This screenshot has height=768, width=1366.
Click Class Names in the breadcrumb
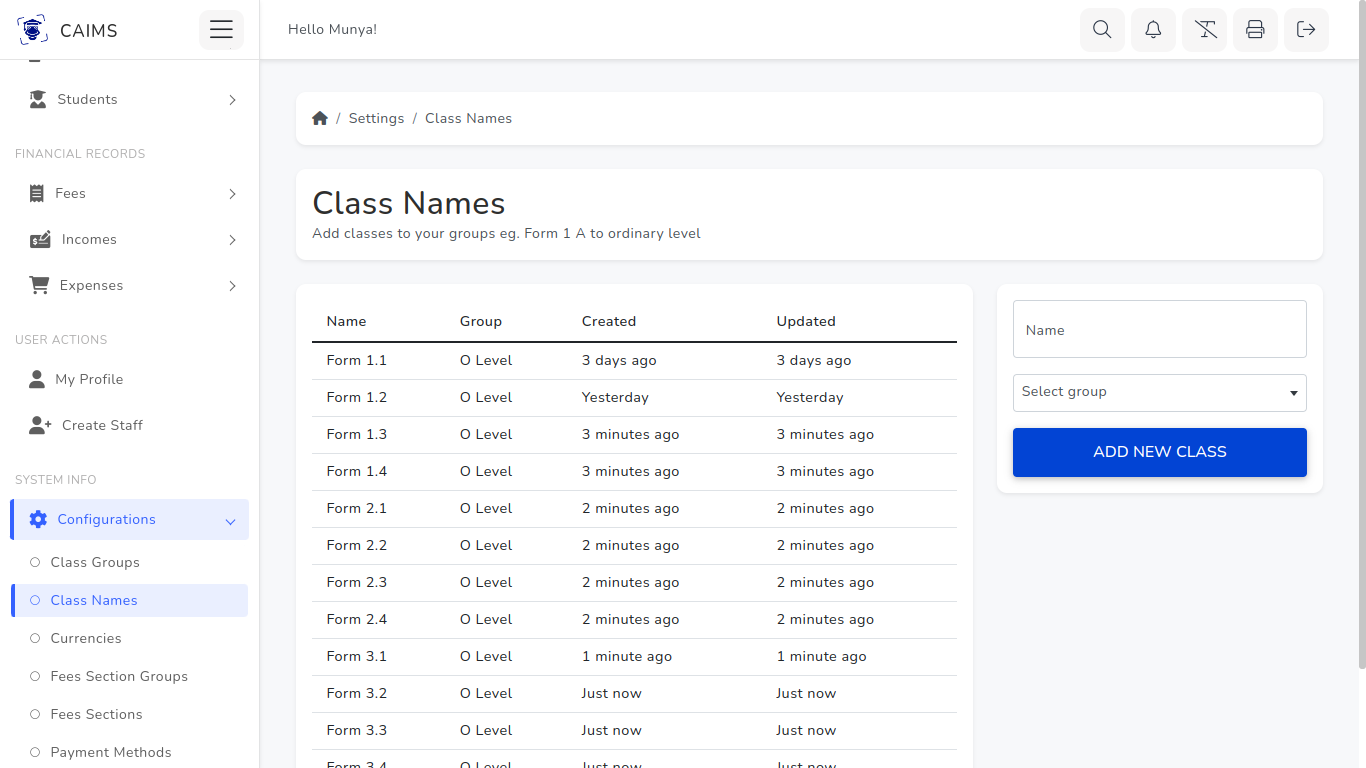468,118
